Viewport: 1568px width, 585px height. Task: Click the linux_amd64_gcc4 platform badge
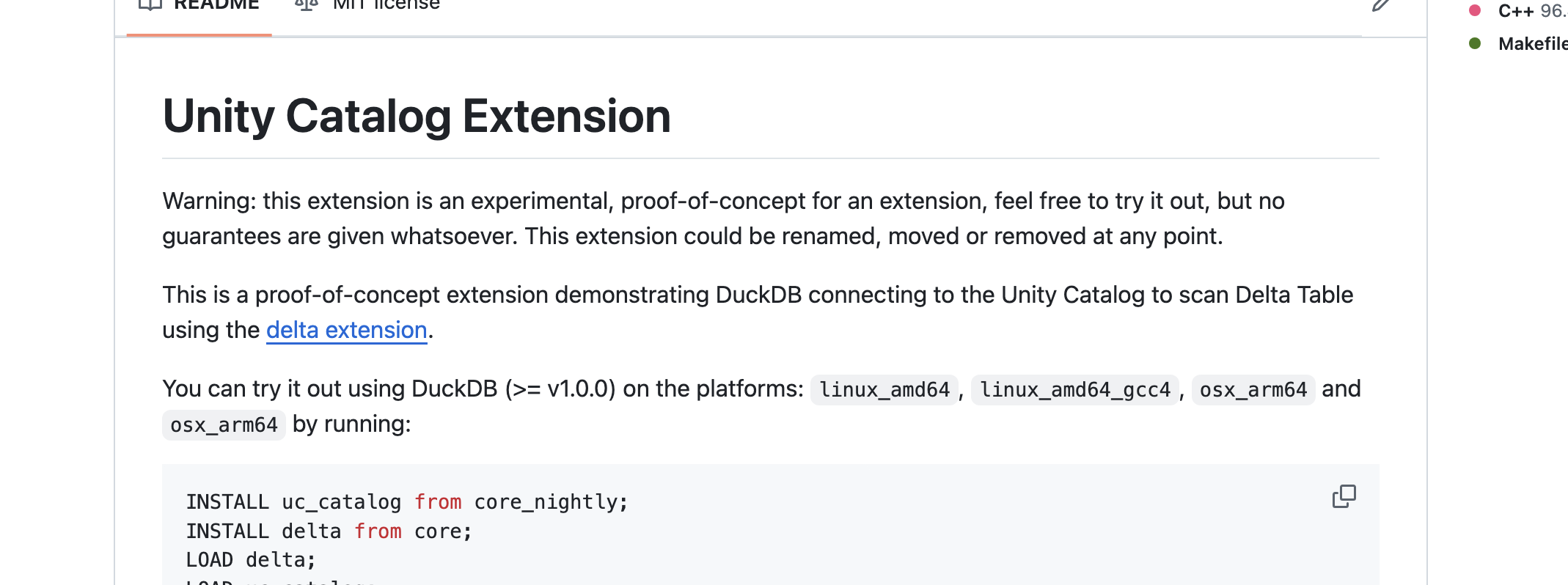coord(1075,389)
